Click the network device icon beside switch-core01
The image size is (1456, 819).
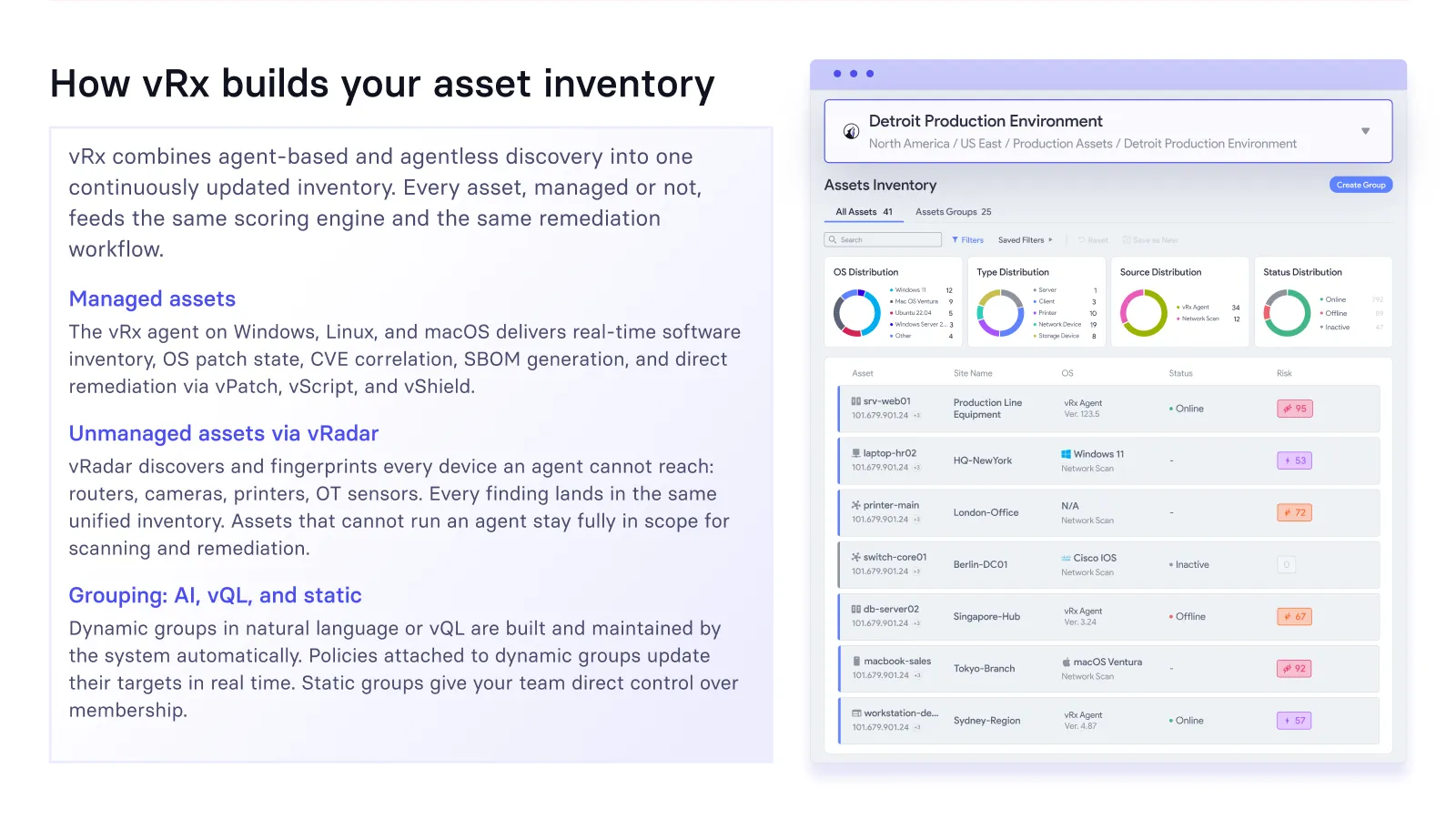coord(855,557)
